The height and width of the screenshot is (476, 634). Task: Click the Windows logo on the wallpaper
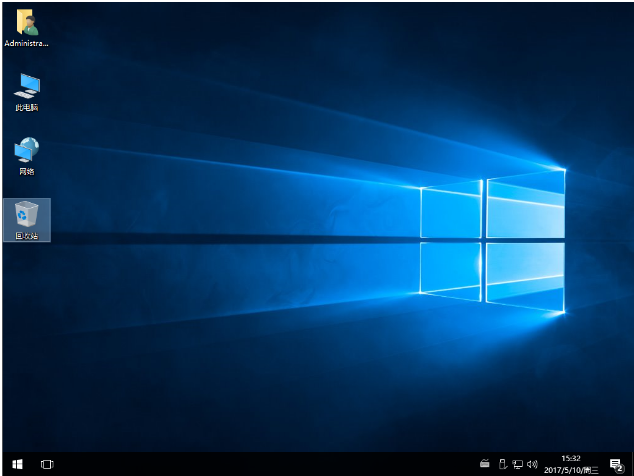492,238
